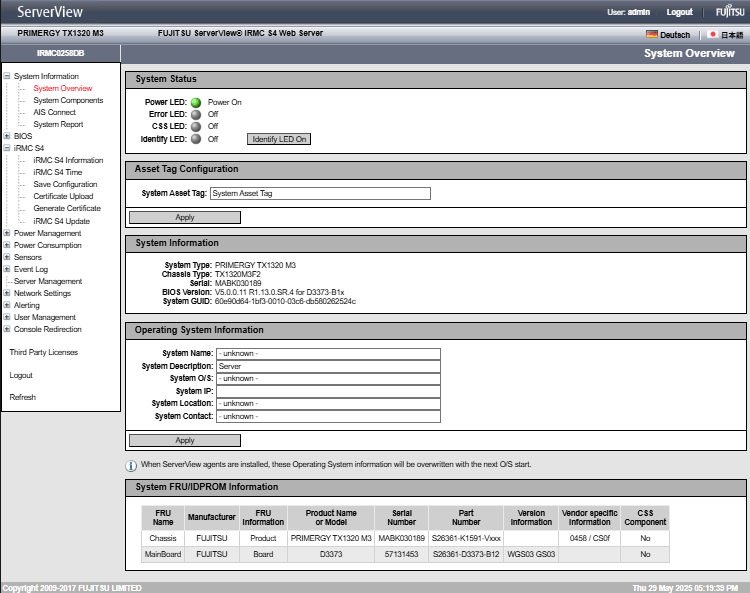Viewport: 750px width, 593px height.
Task: Open System Overview in the sidebar
Action: coord(63,88)
